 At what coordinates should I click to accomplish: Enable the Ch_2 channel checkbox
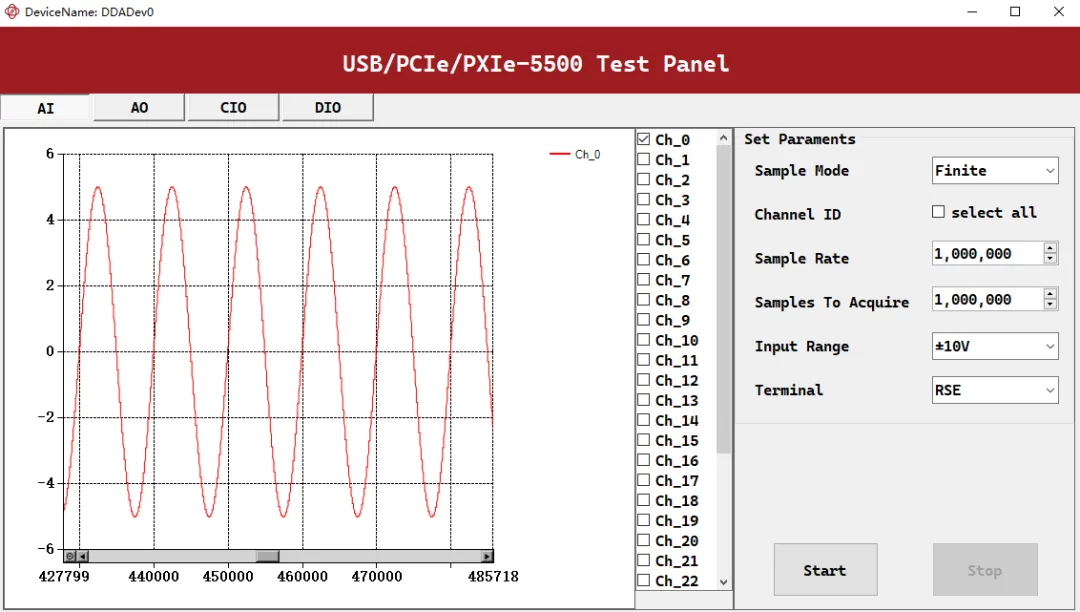(643, 179)
